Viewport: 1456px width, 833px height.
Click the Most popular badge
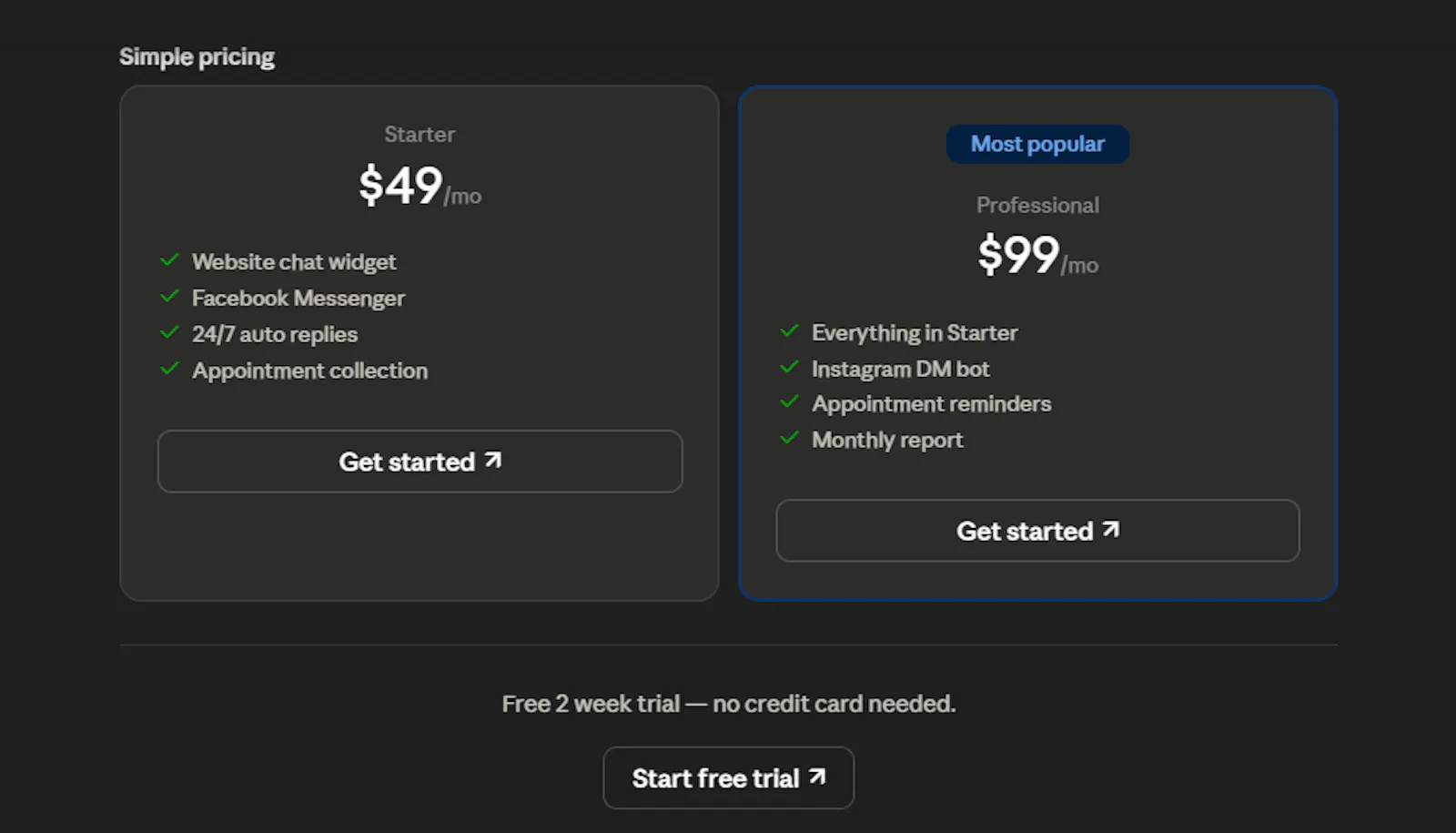[1037, 144]
